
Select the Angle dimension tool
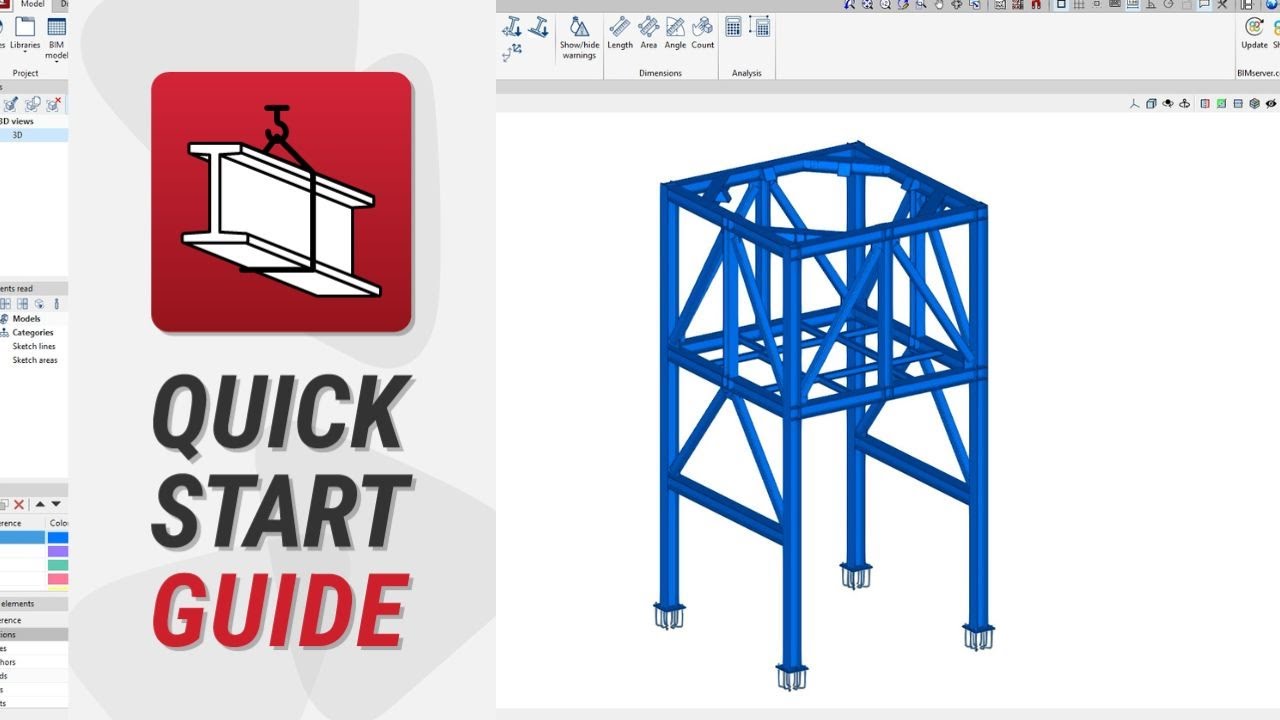coord(676,32)
